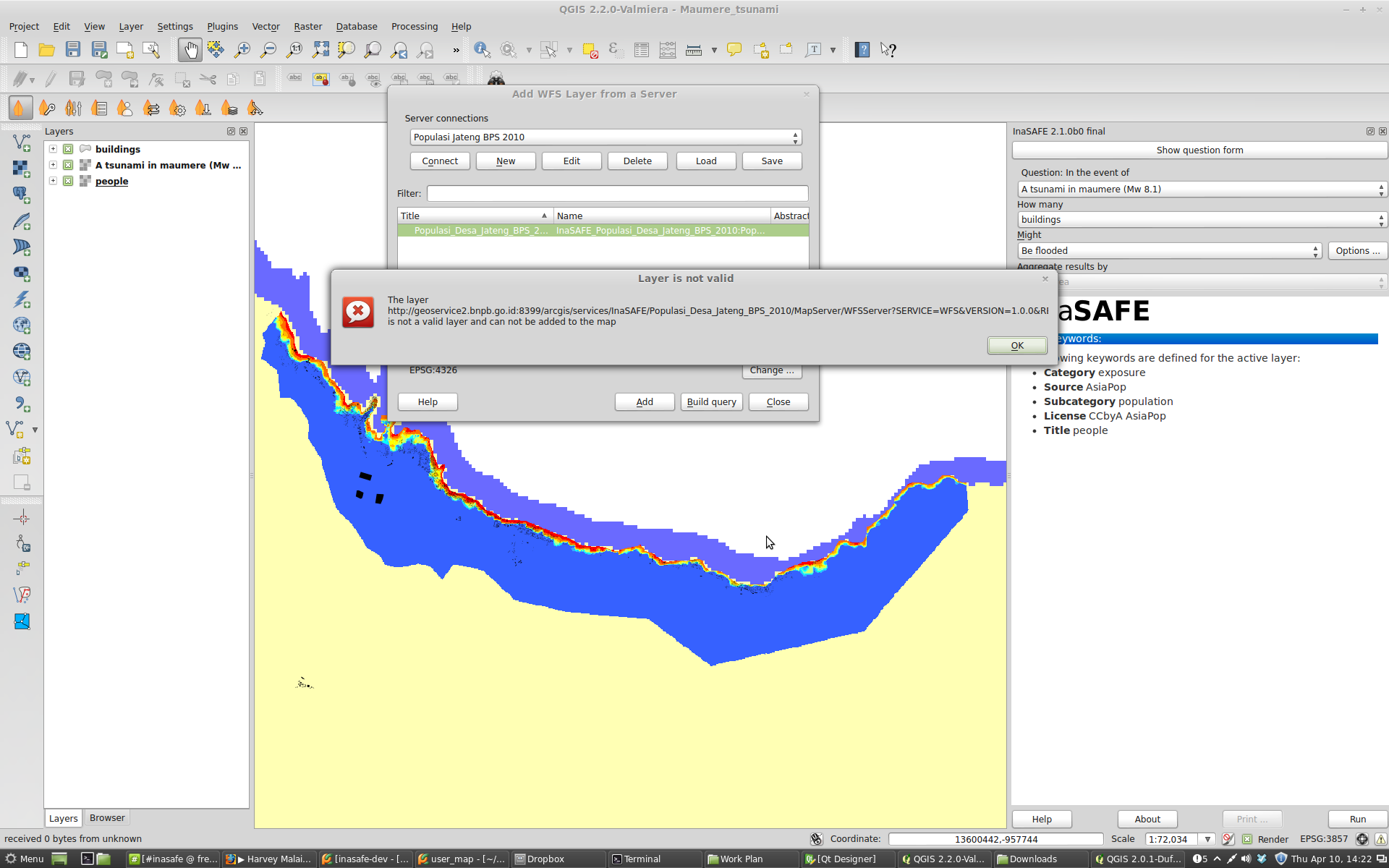
Task: Click the Show question form button
Action: tap(1199, 150)
